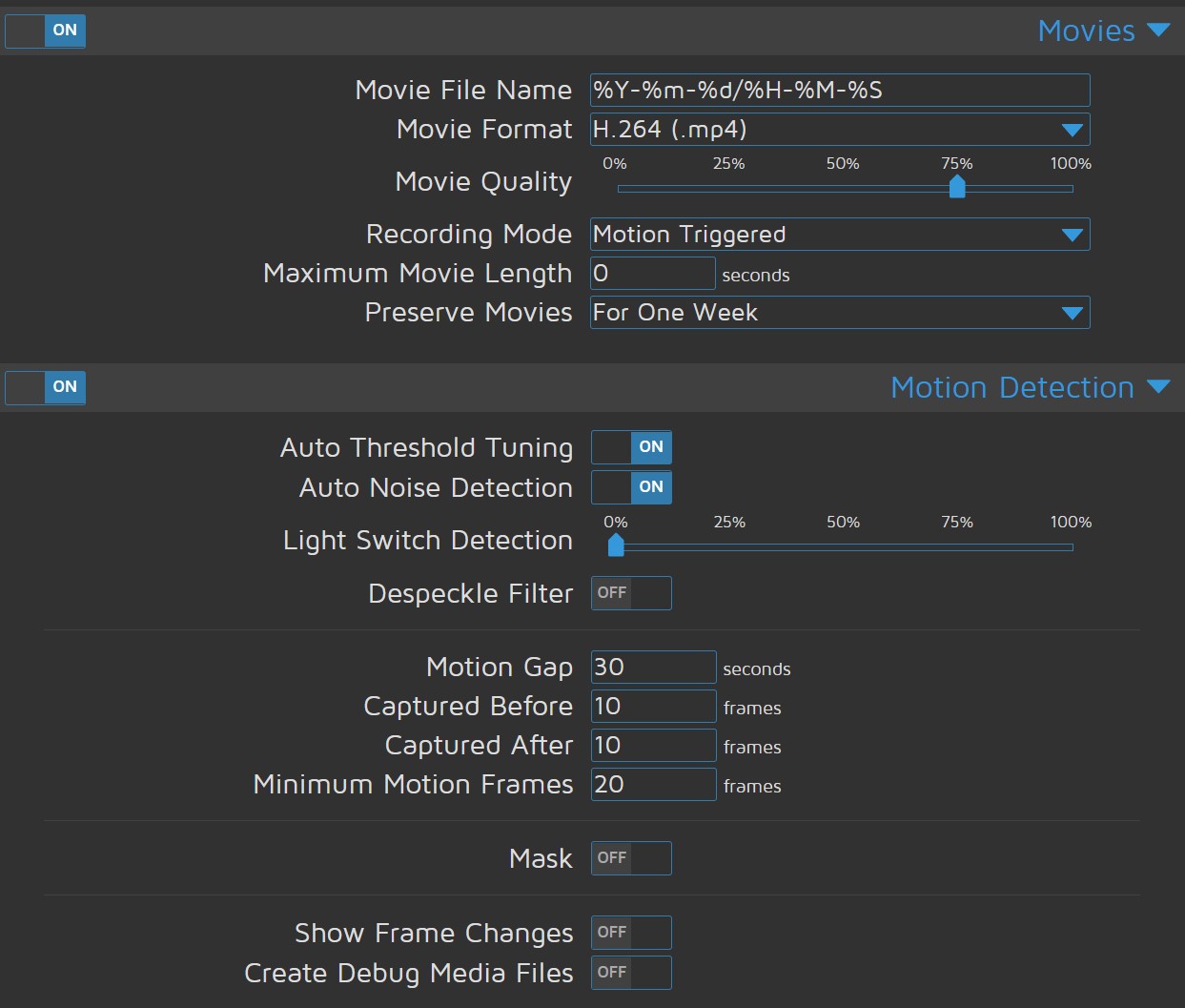Adjust the Movie Quality slider
The width and height of the screenshot is (1185, 1008).
click(x=956, y=187)
